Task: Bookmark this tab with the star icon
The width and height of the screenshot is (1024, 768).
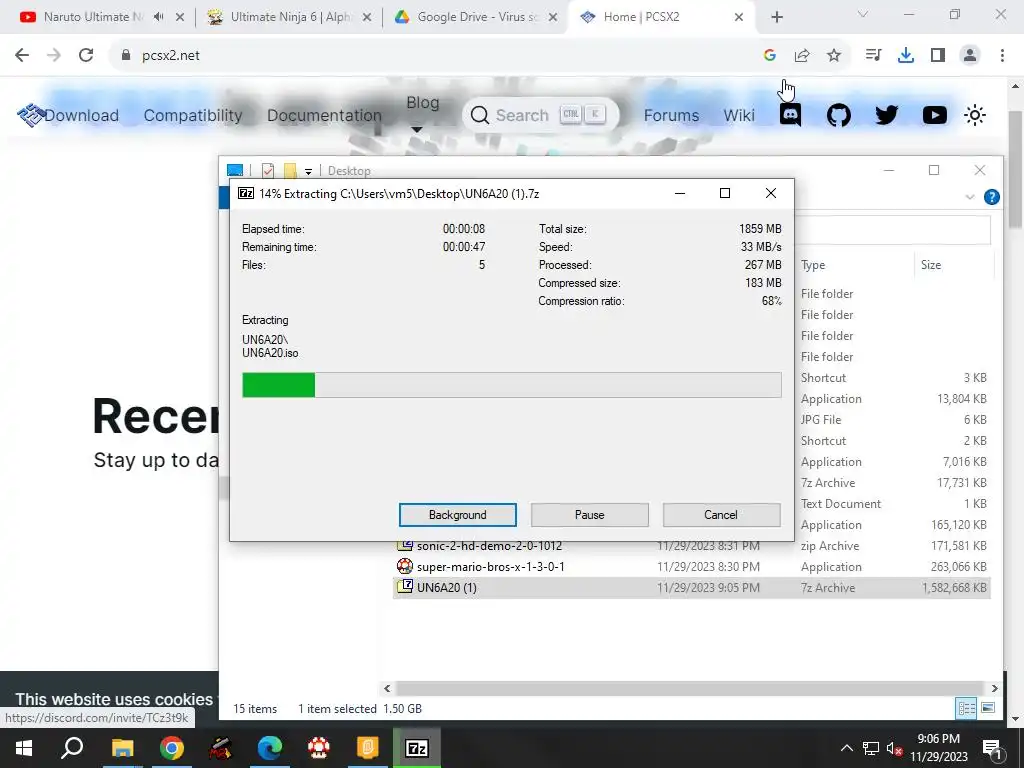Action: (x=834, y=56)
